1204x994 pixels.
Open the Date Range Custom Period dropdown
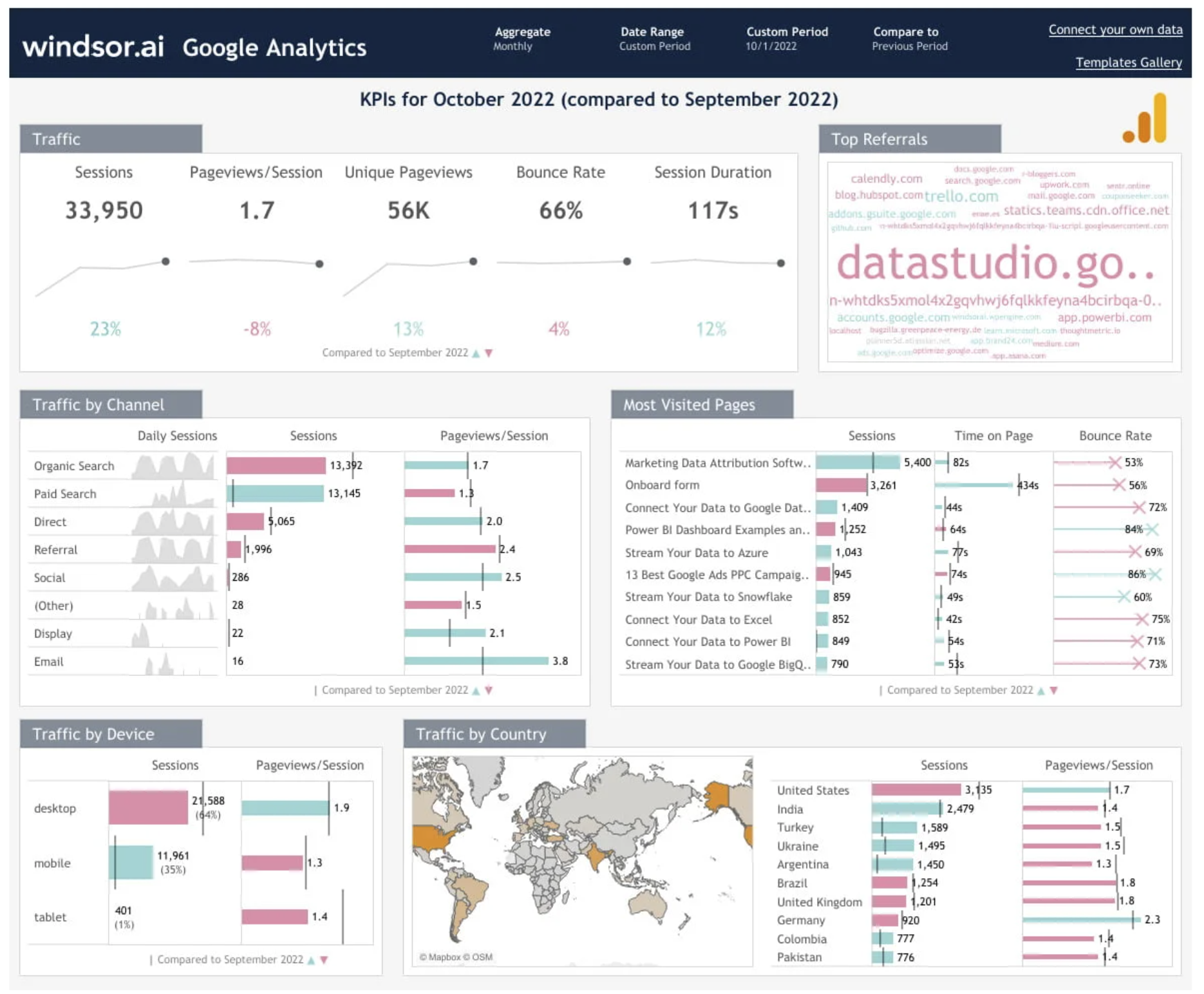(654, 39)
